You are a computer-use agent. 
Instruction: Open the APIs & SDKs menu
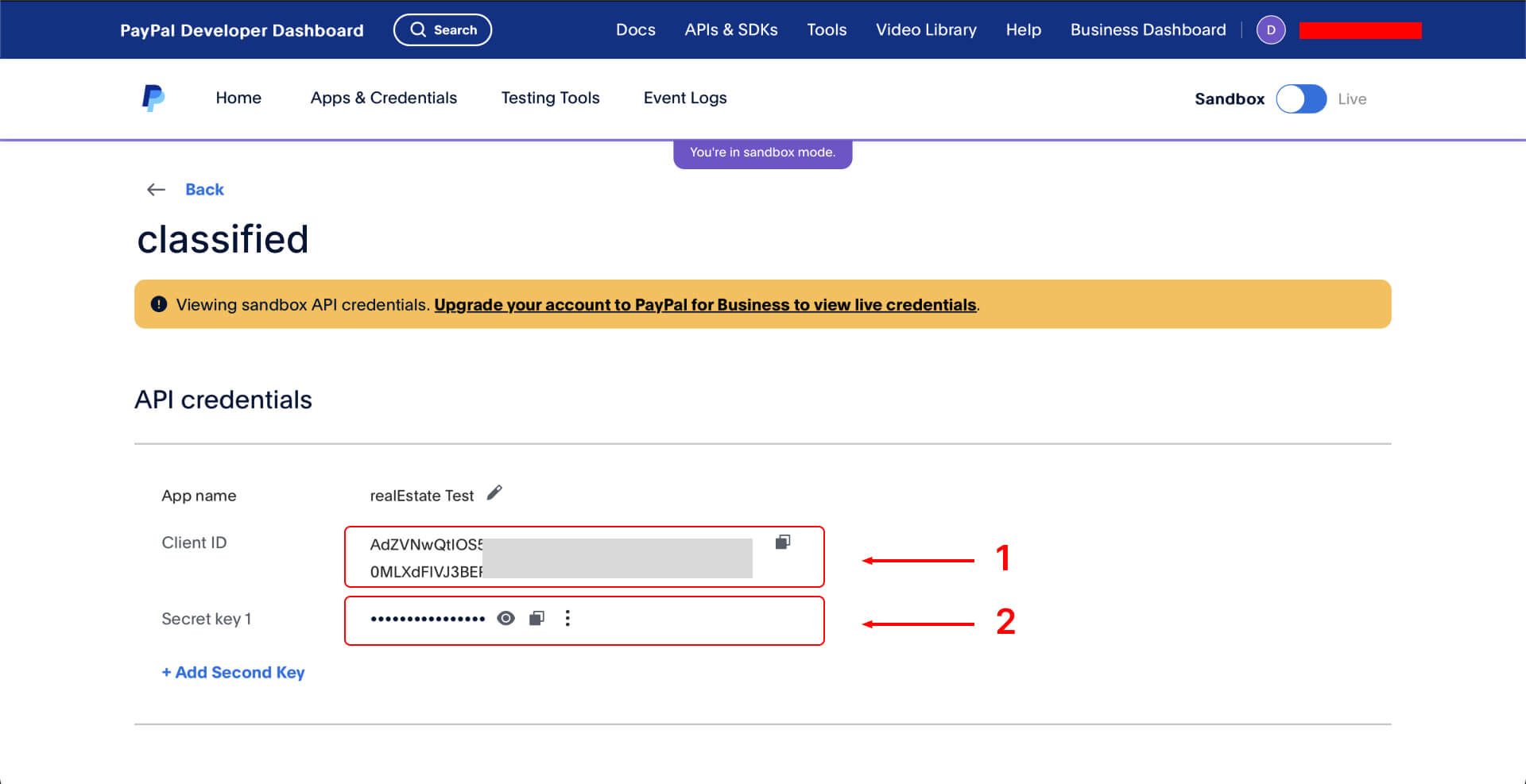coord(730,30)
